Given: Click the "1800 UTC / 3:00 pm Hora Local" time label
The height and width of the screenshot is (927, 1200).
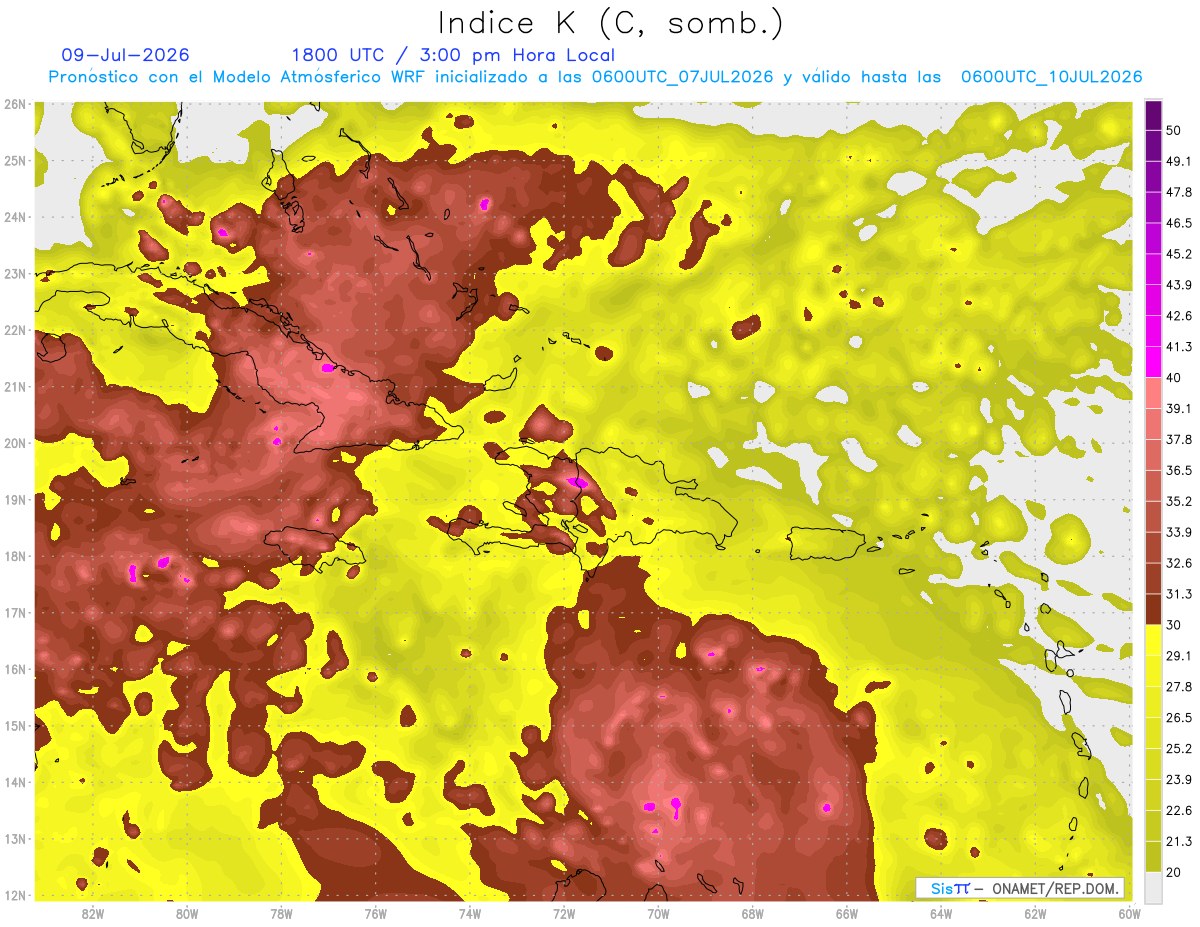Looking at the screenshot, I should [453, 55].
